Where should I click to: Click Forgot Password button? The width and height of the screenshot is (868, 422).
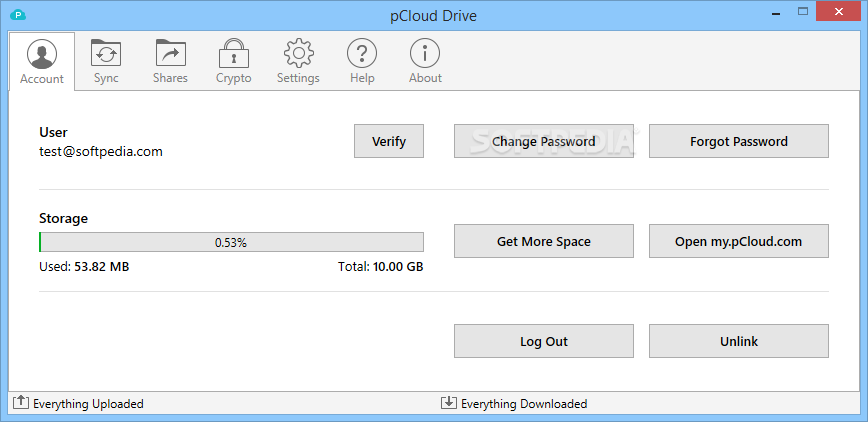point(739,141)
